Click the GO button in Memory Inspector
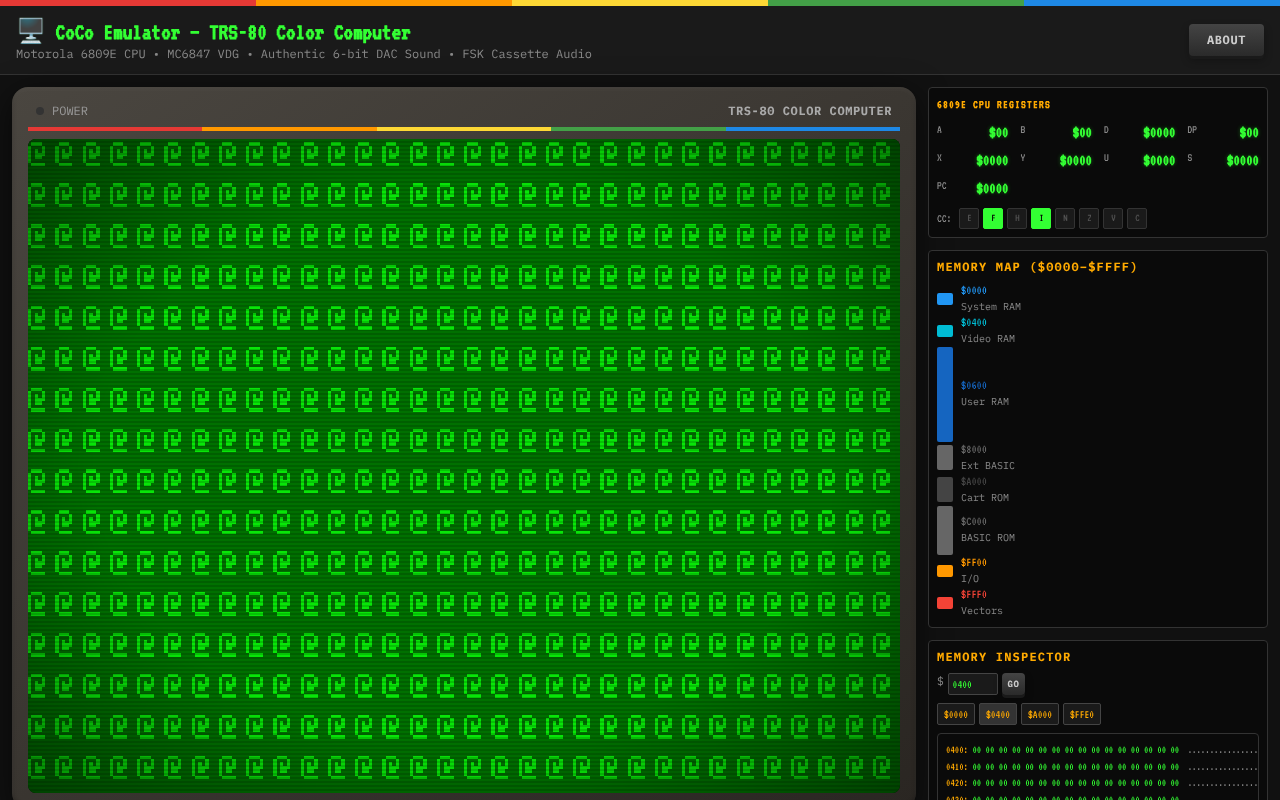 coord(1013,684)
